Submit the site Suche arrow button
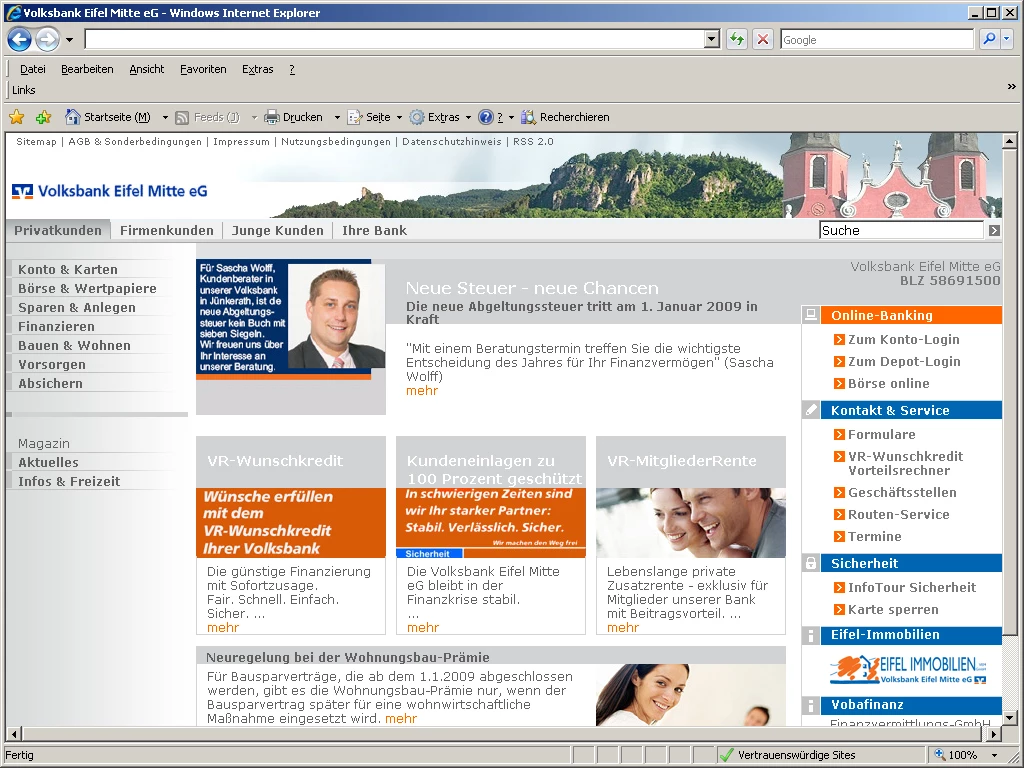Viewport: 1024px width, 768px height. pyautogui.click(x=994, y=230)
